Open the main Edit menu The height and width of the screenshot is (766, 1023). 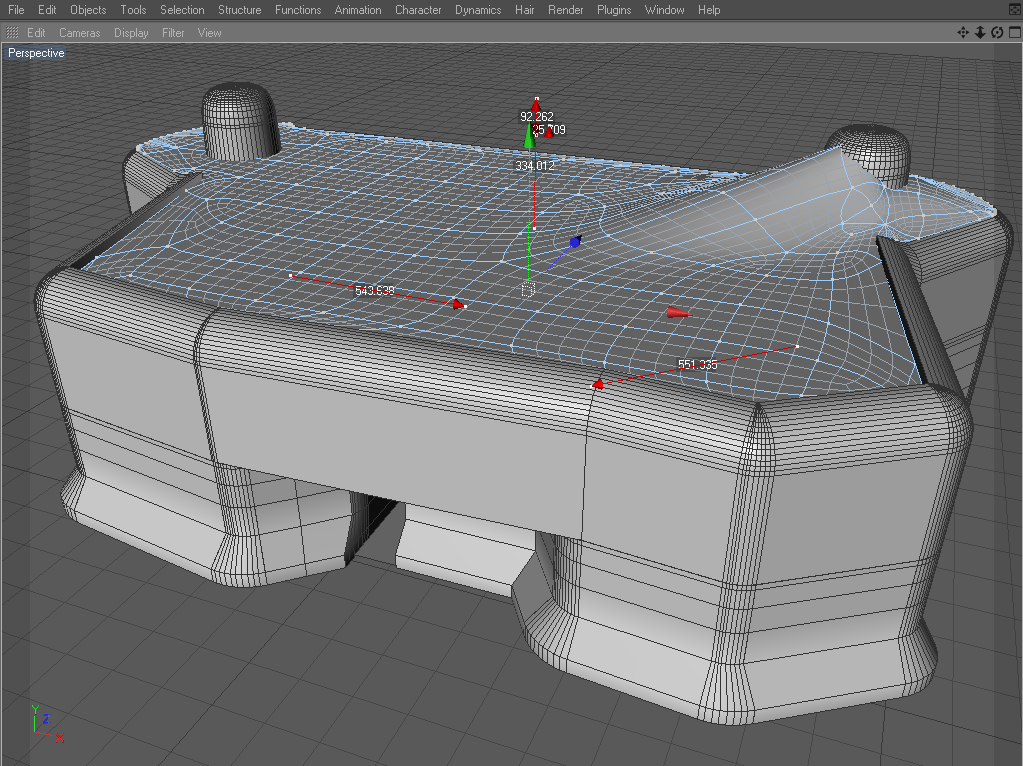pyautogui.click(x=47, y=10)
